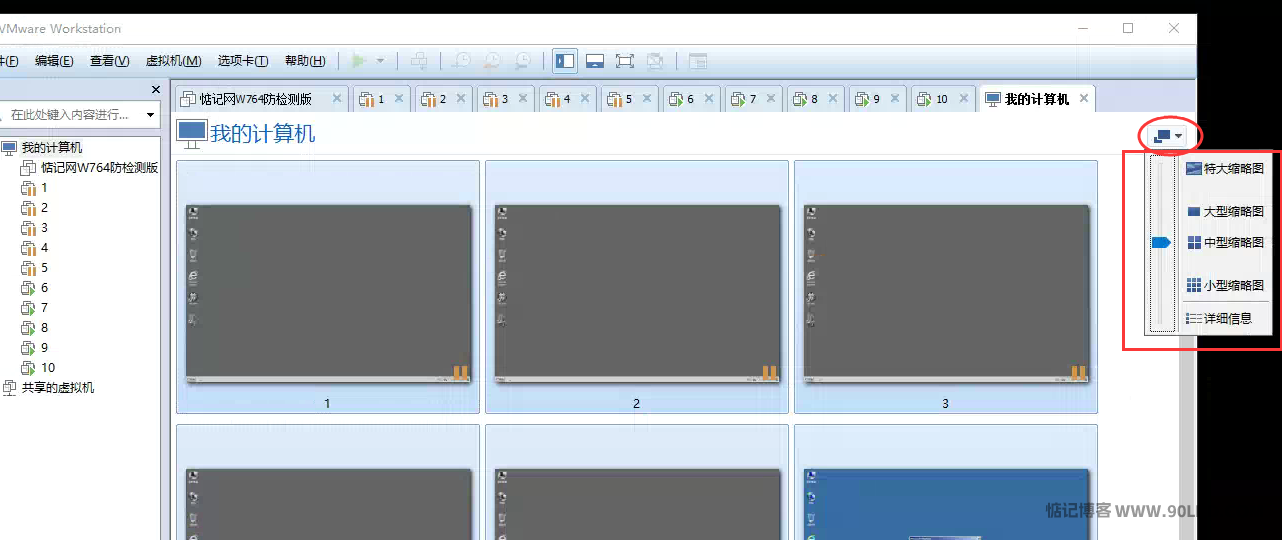Click the Send Ctrl+Alt+Del toolbar icon

click(419, 61)
